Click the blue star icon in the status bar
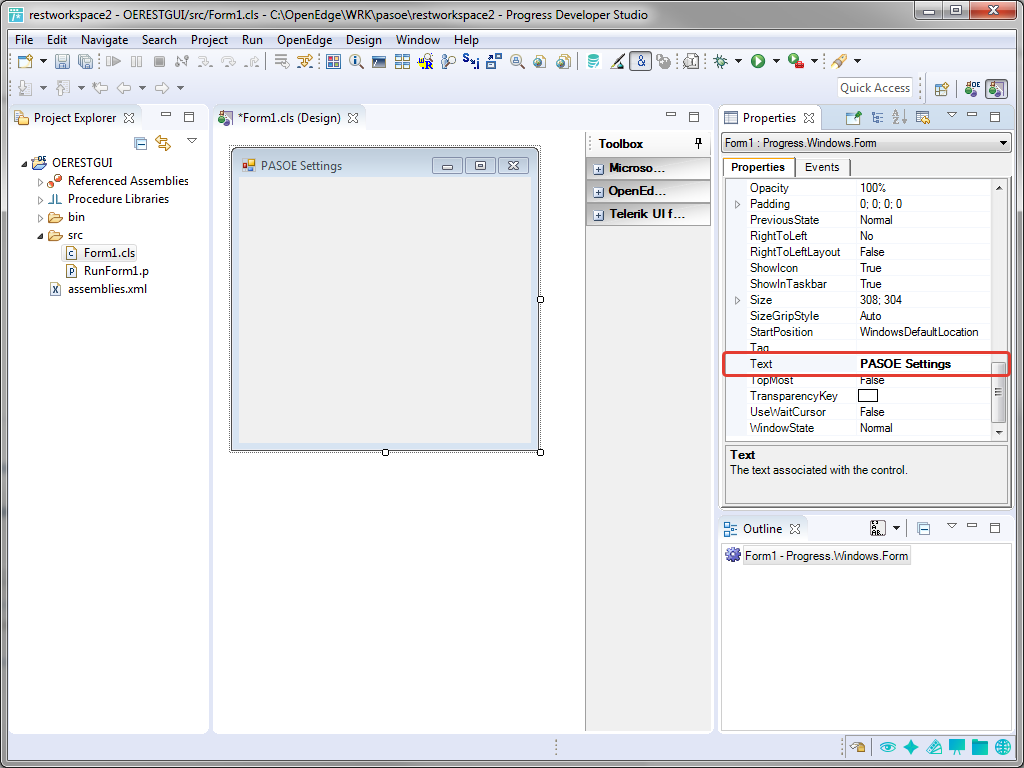The image size is (1024, 768). click(911, 747)
